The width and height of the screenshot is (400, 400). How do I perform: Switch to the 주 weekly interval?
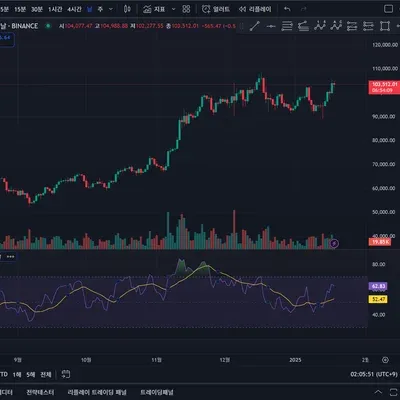(100, 9)
